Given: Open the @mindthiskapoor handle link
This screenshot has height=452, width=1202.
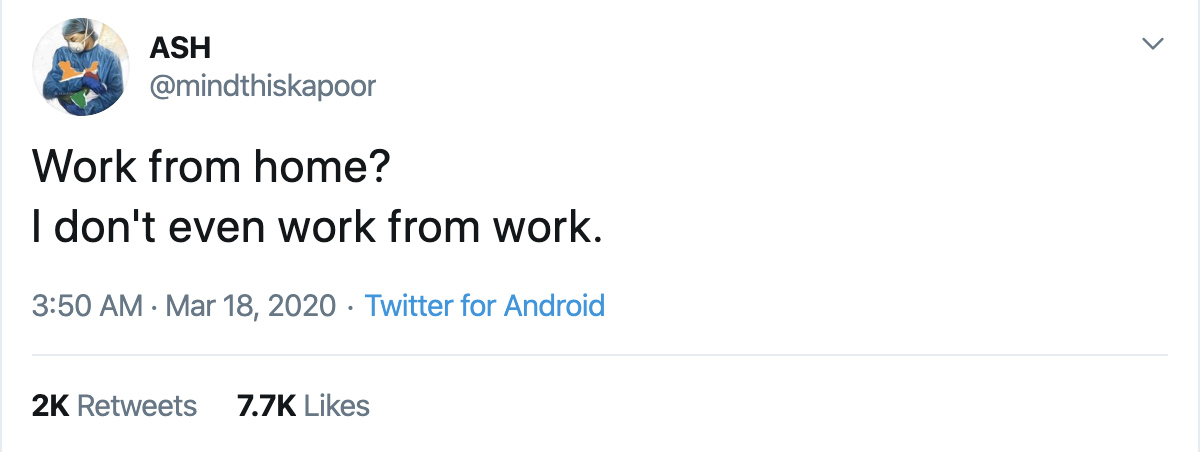Looking at the screenshot, I should pyautogui.click(x=262, y=86).
